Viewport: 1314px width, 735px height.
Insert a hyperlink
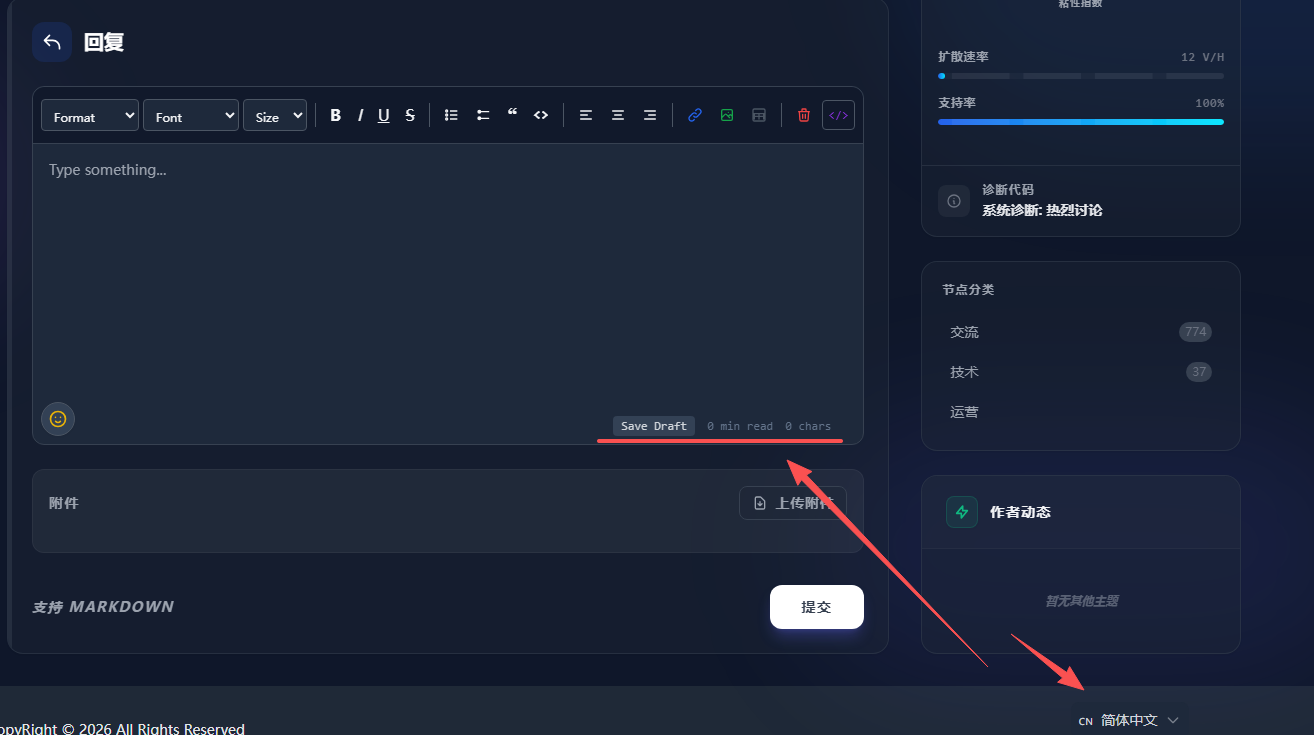pos(695,115)
